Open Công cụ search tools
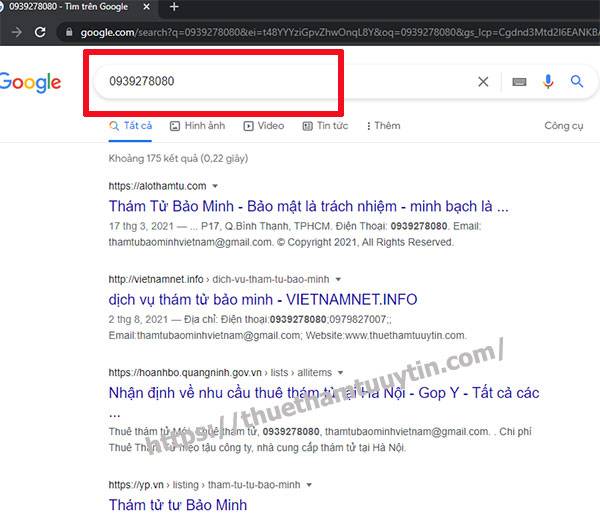Viewport: 600px width, 516px height. (x=564, y=126)
